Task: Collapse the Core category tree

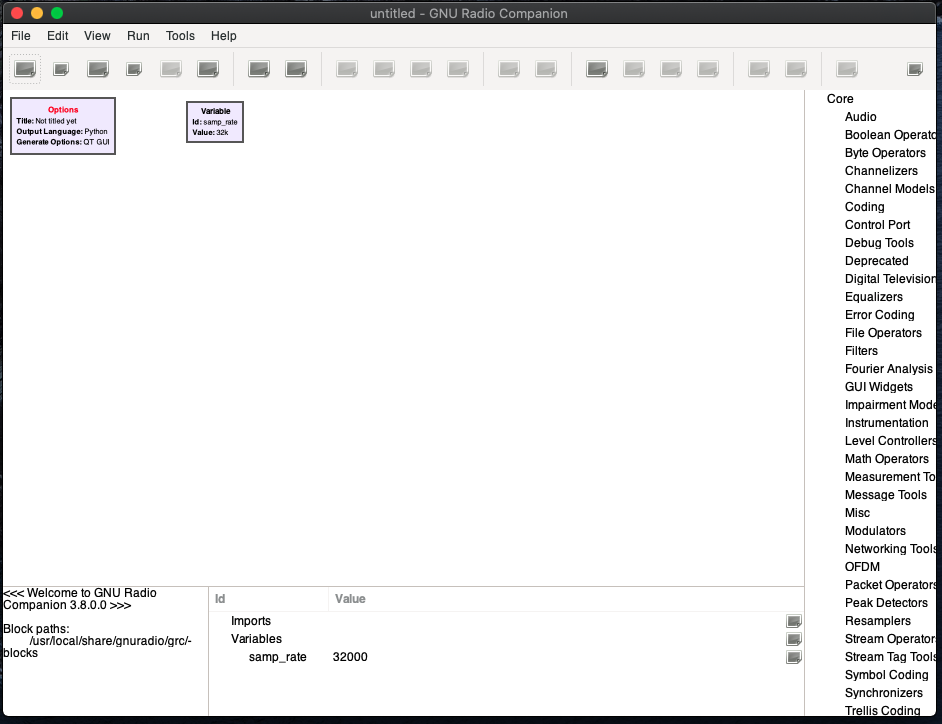Action: 840,99
